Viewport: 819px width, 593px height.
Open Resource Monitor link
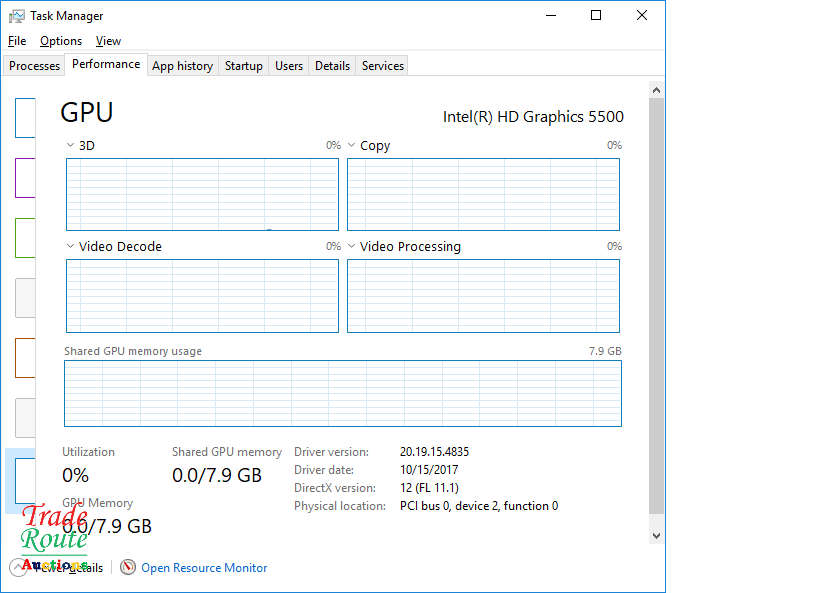204,568
